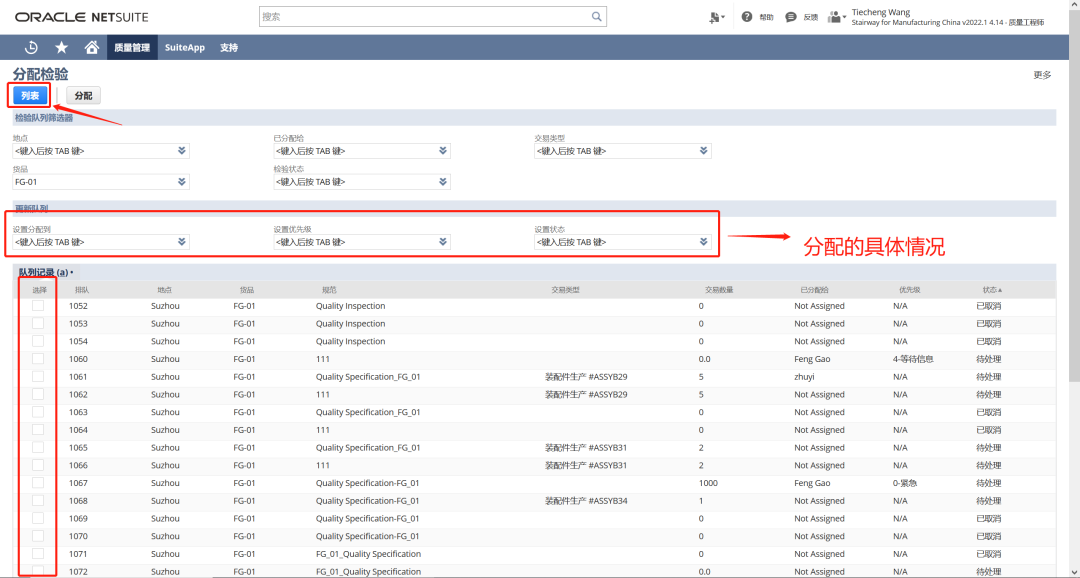Open the help question mark icon
1080x578 pixels.
[x=747, y=17]
